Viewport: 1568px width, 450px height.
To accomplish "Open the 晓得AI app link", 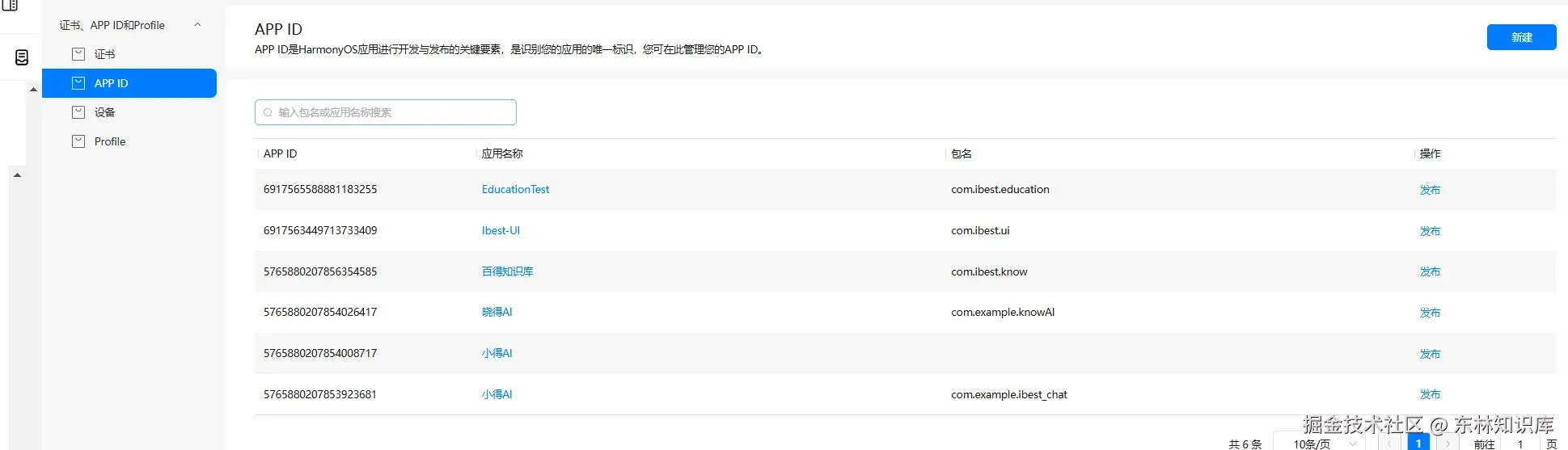I will coord(497,312).
